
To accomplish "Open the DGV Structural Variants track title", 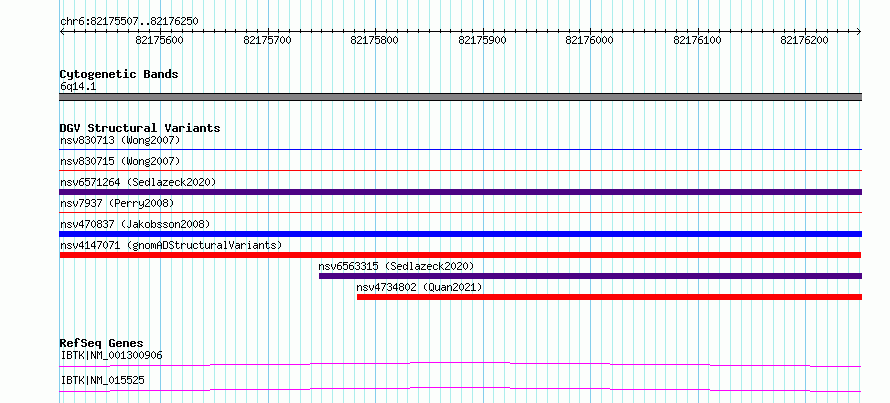I will pyautogui.click(x=140, y=128).
